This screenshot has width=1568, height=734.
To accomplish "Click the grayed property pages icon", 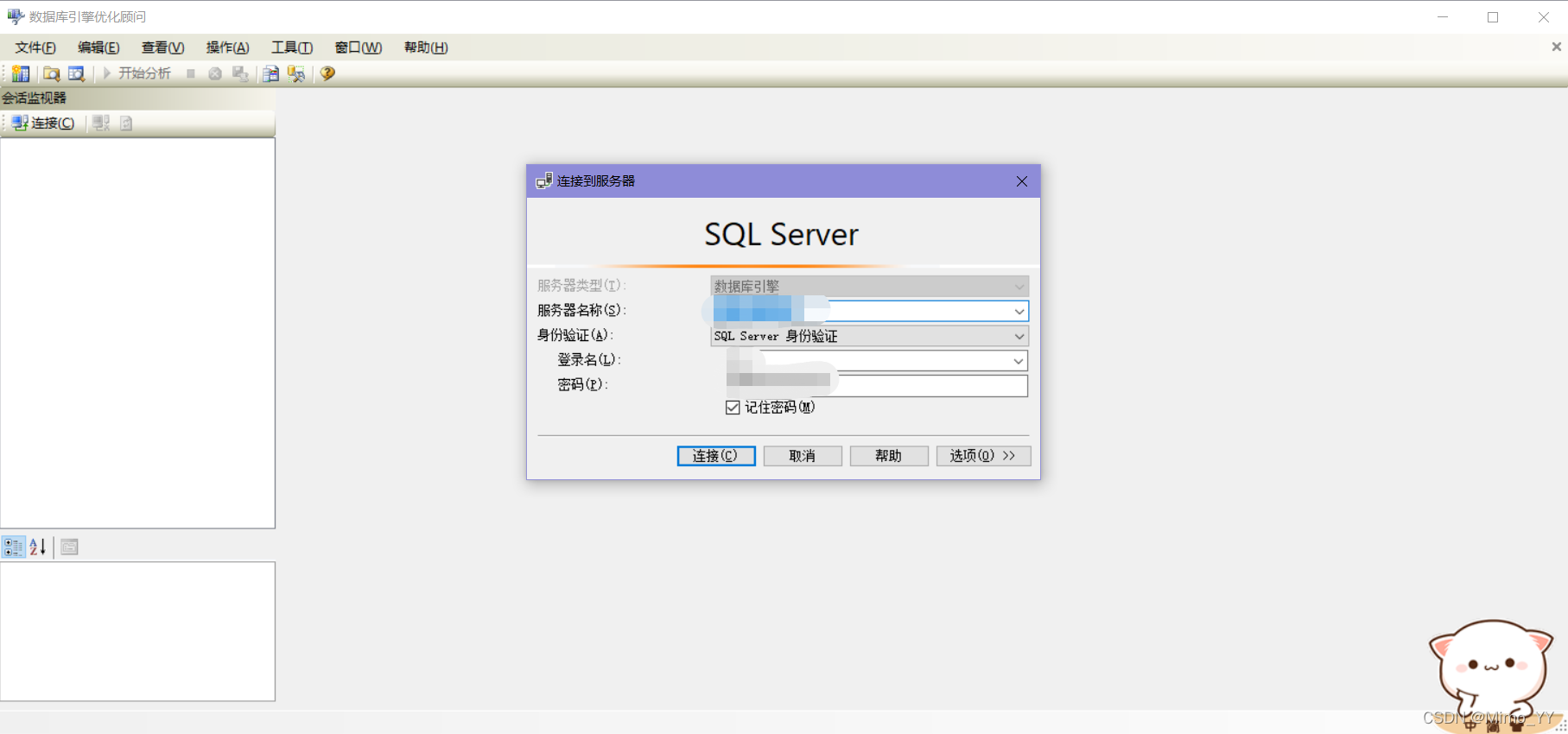I will coord(70,547).
